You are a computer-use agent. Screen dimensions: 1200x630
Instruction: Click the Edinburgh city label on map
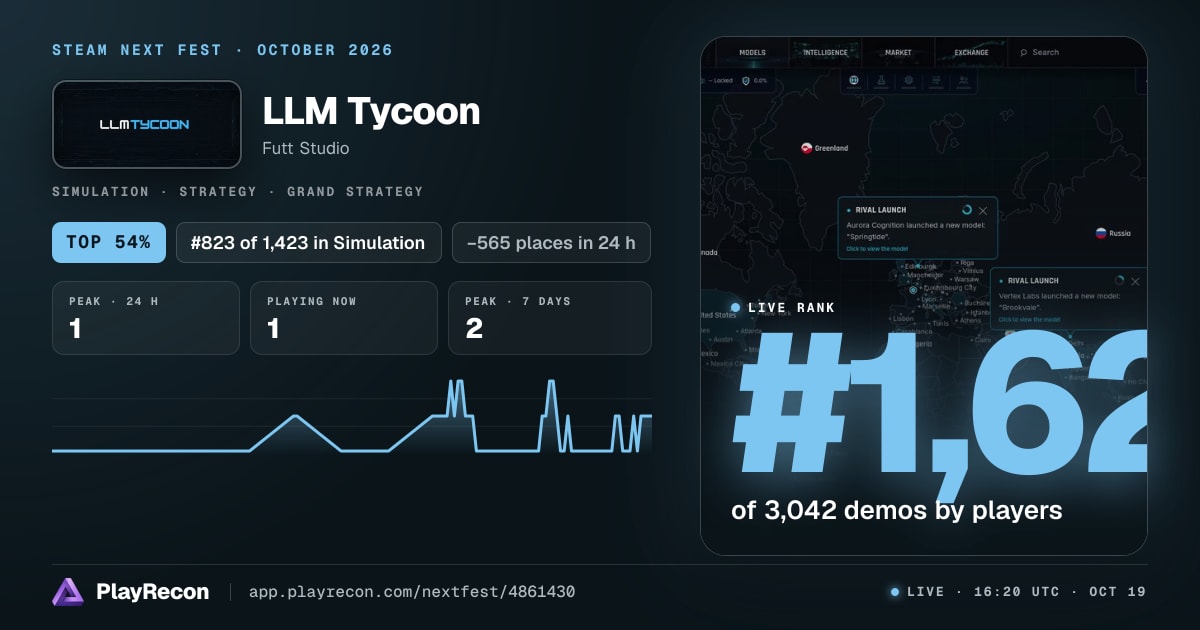pyautogui.click(x=920, y=266)
